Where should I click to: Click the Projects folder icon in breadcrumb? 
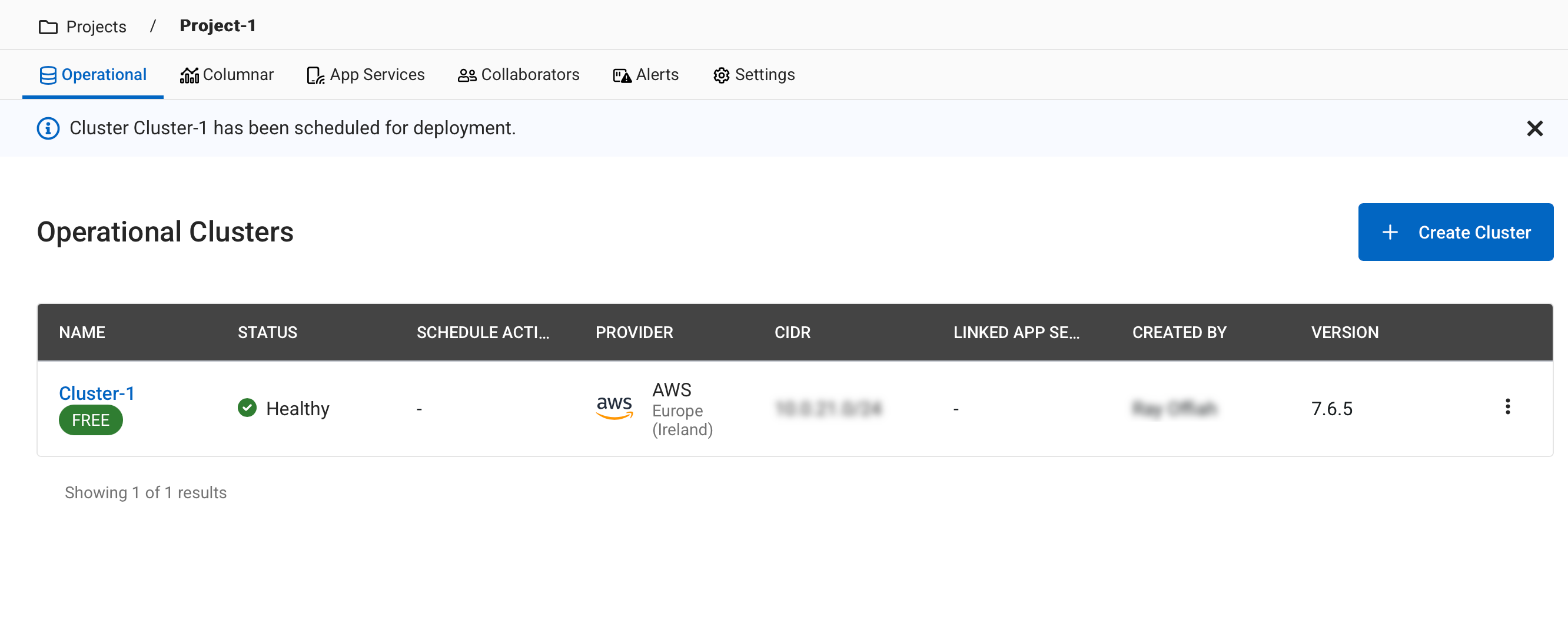click(x=48, y=27)
